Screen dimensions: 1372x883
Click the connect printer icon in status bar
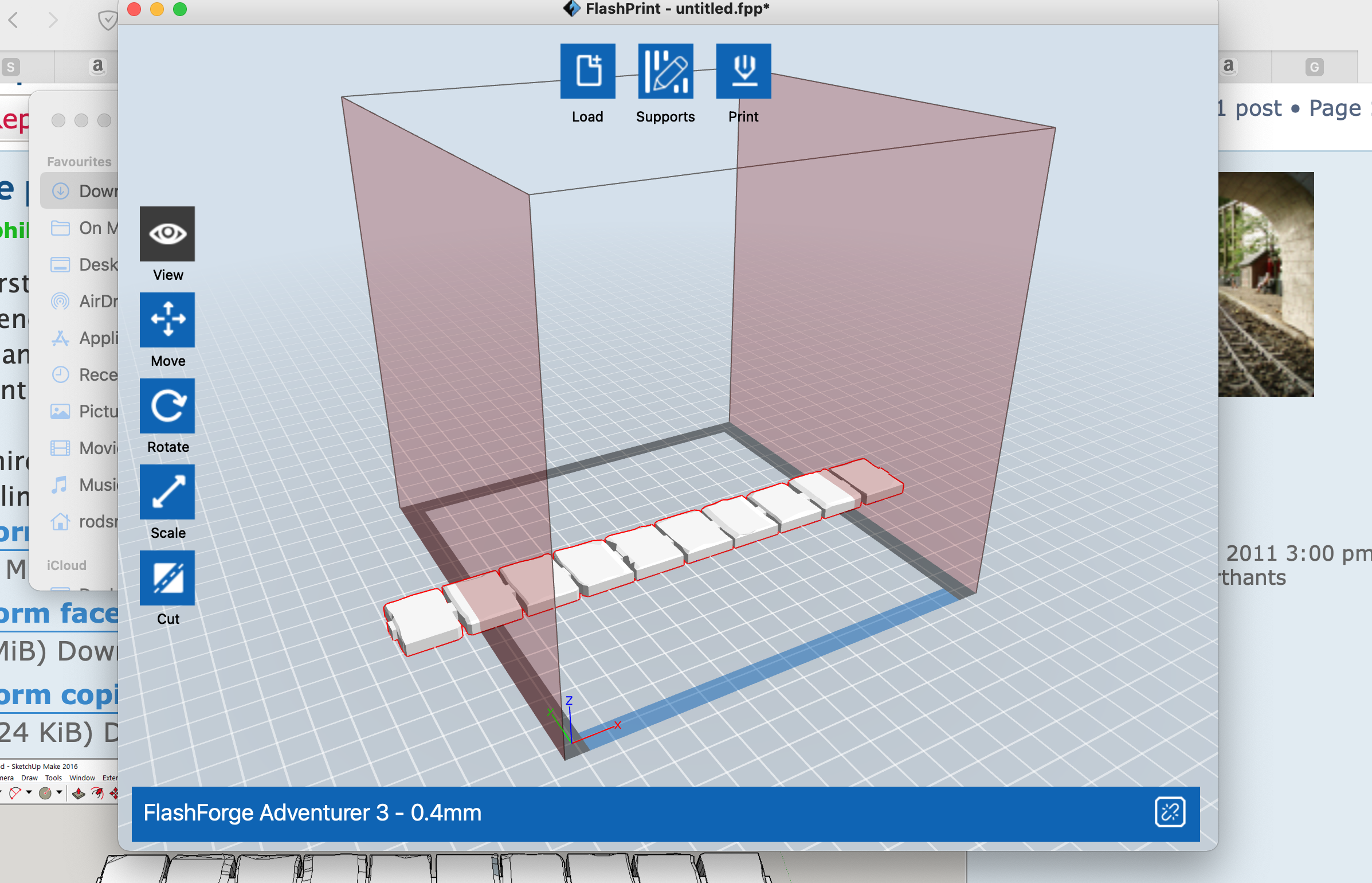pyautogui.click(x=1170, y=812)
